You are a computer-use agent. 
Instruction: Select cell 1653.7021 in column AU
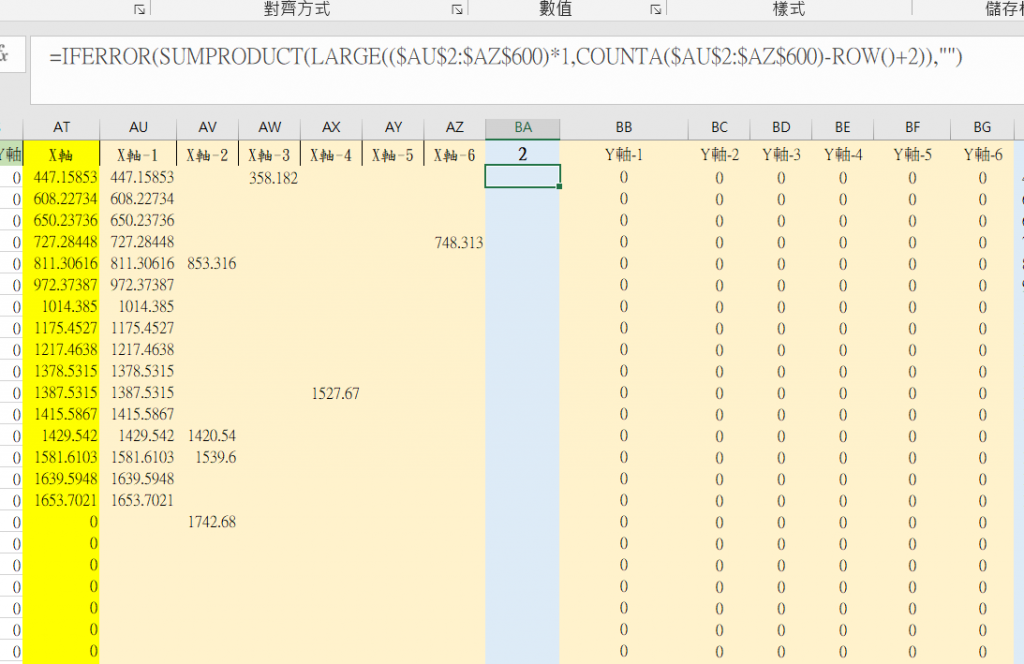click(138, 501)
